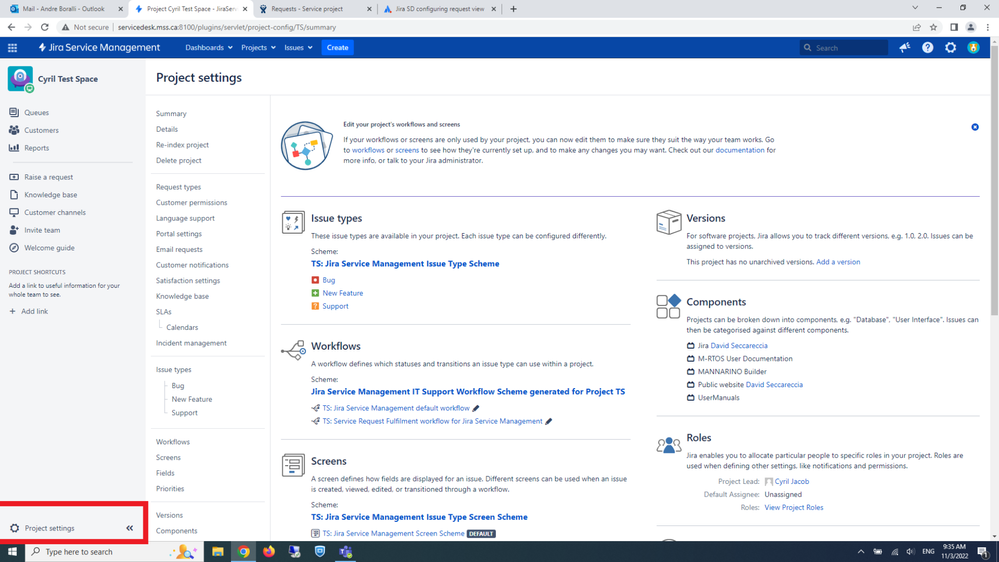The image size is (999, 562).
Task: Open the Welcome guide in sidebar
Action: (x=49, y=248)
